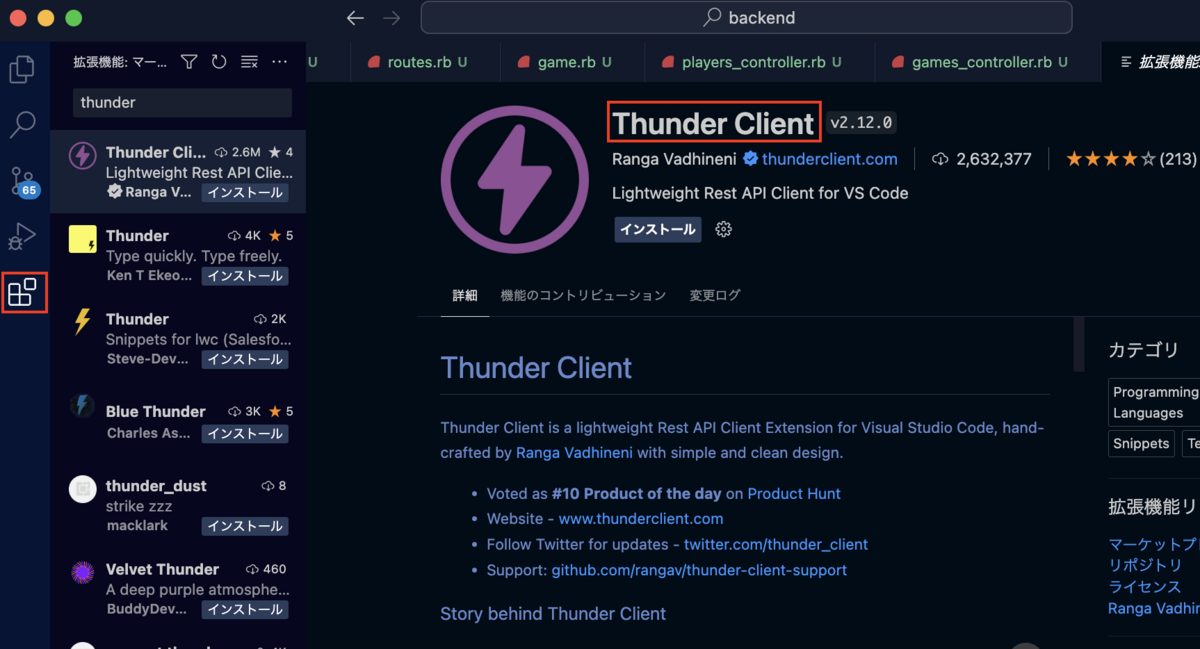Open the Explorer view in the activity bar
The height and width of the screenshot is (649, 1200).
[24, 69]
